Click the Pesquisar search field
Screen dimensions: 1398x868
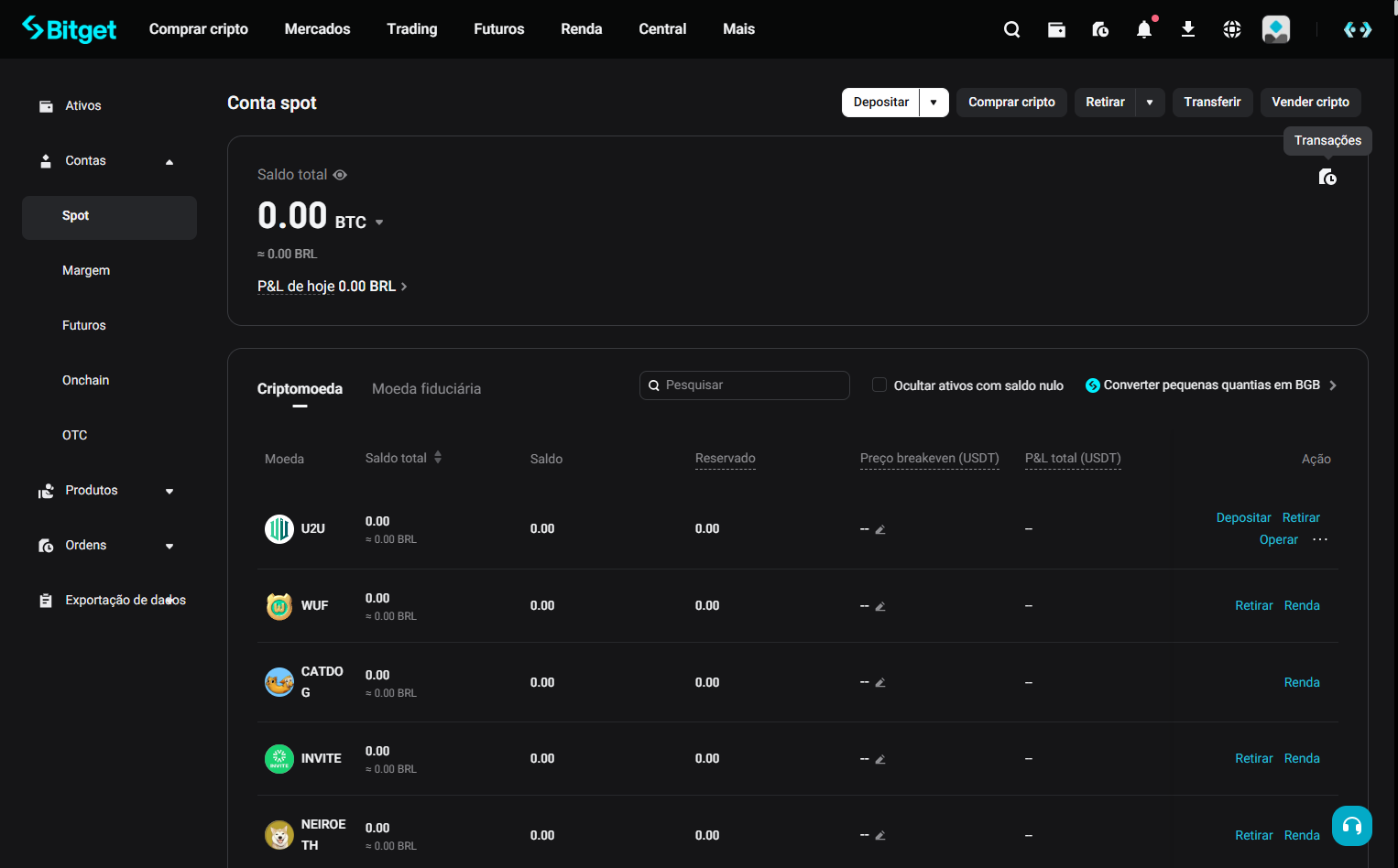coord(745,385)
